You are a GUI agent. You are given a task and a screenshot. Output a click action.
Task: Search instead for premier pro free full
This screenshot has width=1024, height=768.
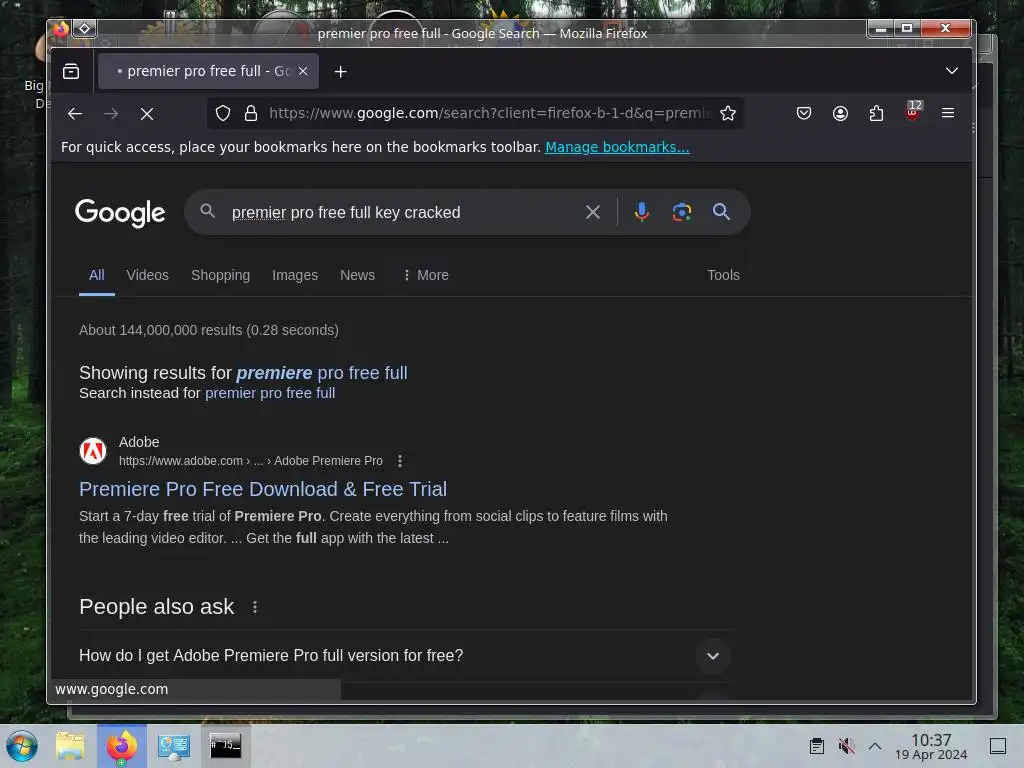(270, 393)
